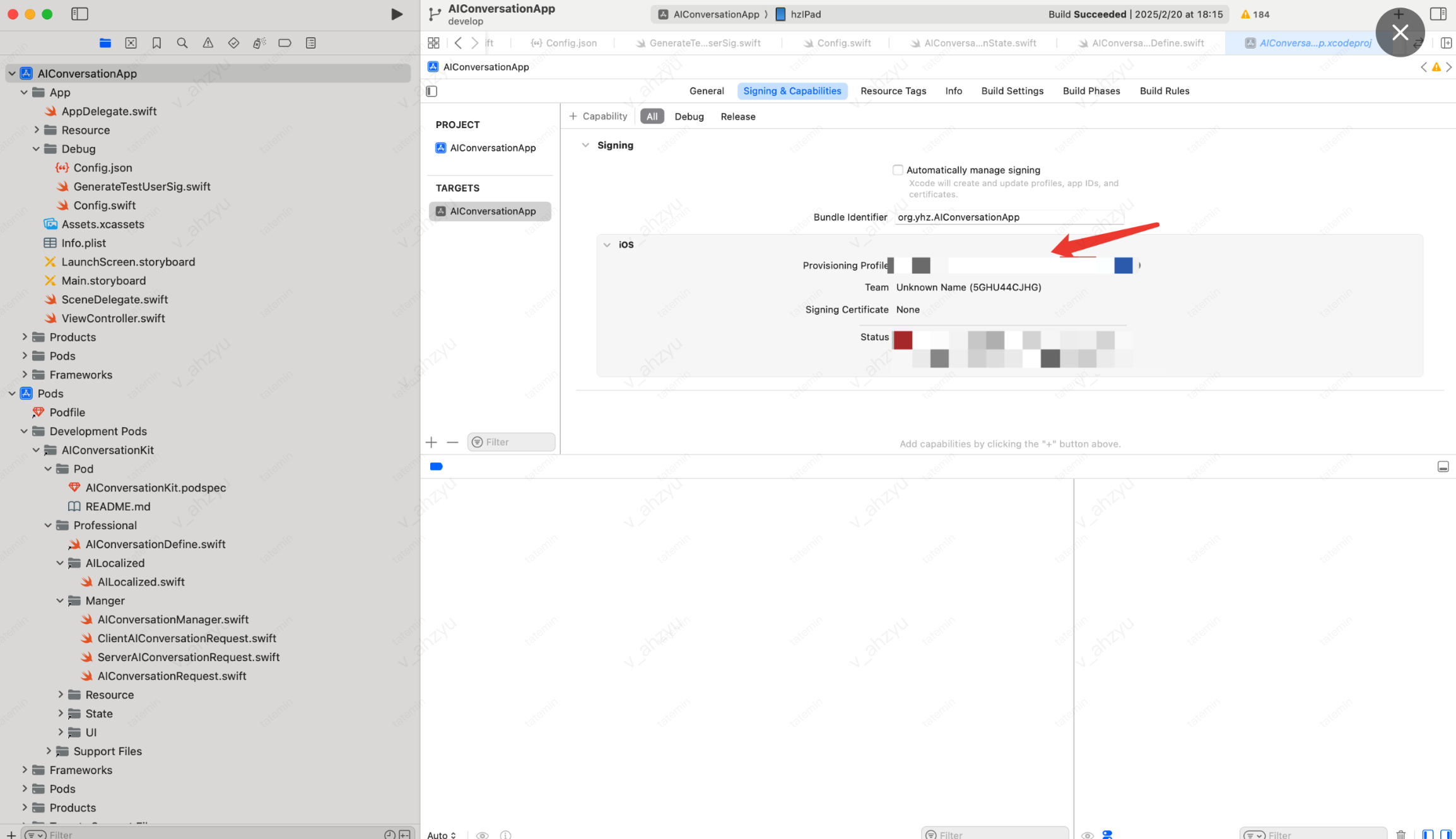Expand the State folder
The image size is (1456, 839).
(x=61, y=713)
